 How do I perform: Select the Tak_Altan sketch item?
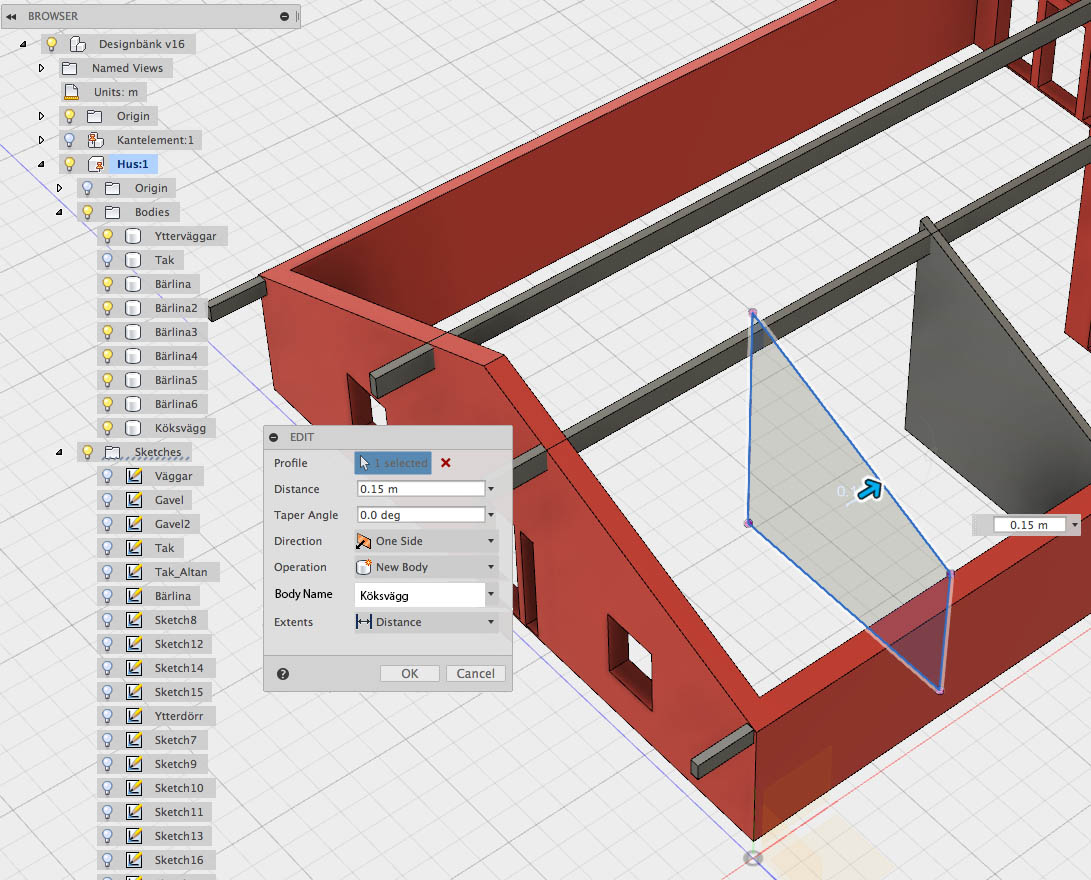tap(181, 572)
